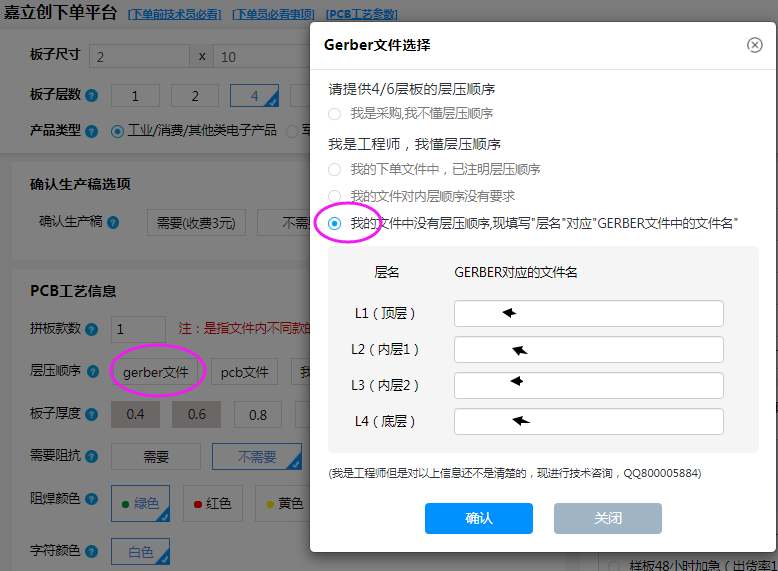Click help icon next to 层压顺序
Viewport: 778px width, 571px height.
[x=92, y=371]
